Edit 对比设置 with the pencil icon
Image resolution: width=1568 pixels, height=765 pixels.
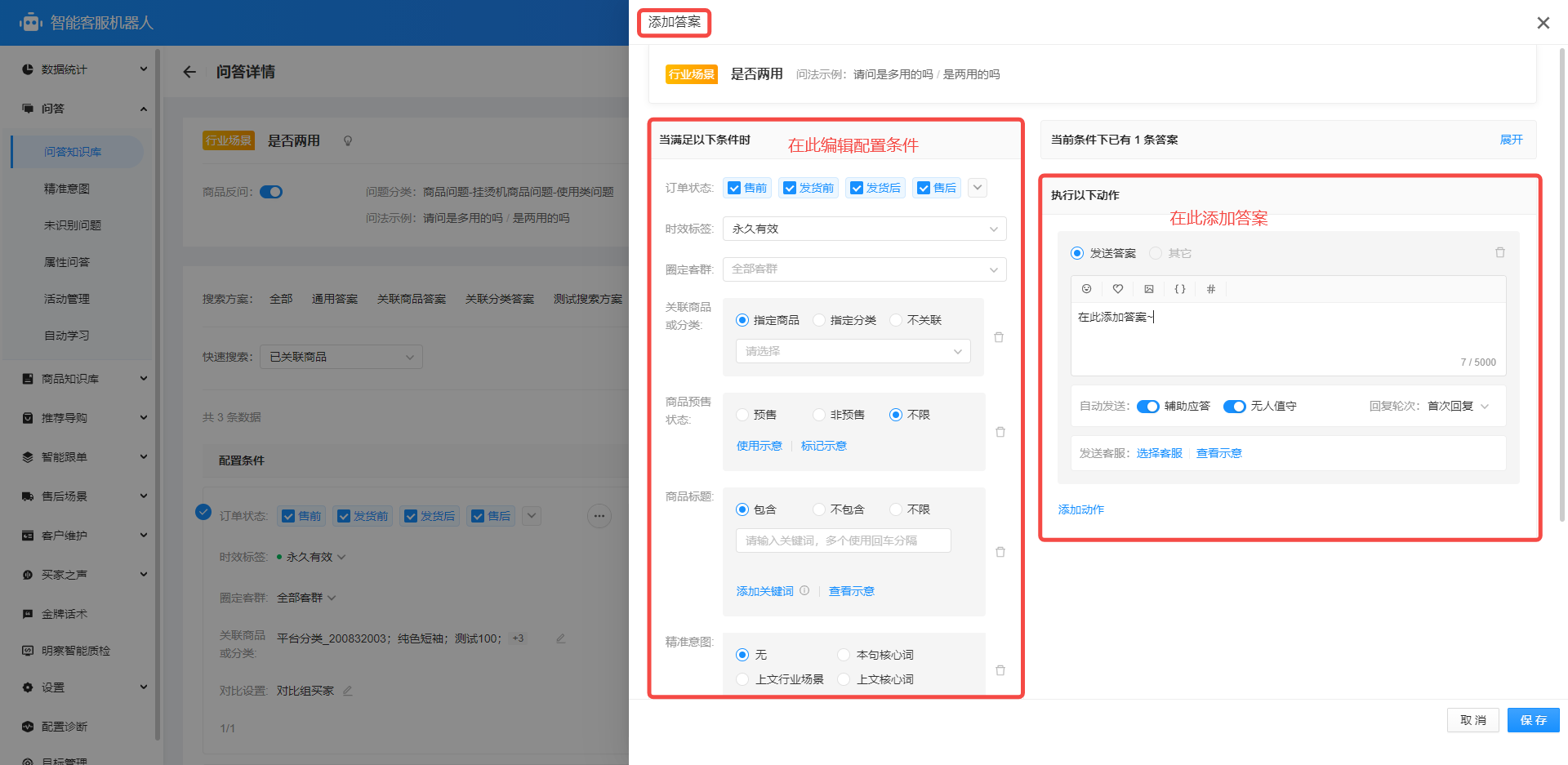(x=348, y=691)
